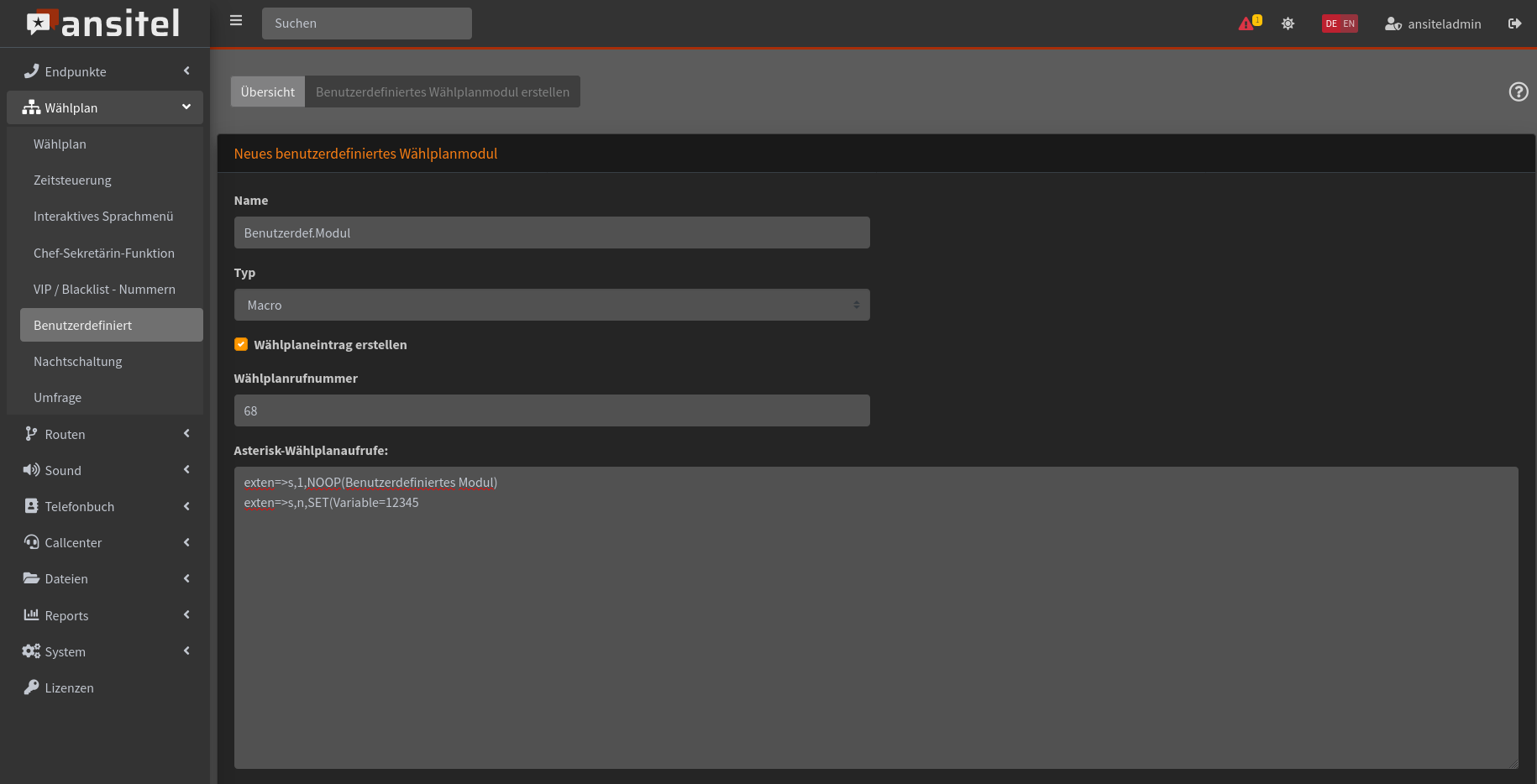Go to VIP / Blacklist - Nummern
Screen dimensions: 1537x784
(x=104, y=289)
